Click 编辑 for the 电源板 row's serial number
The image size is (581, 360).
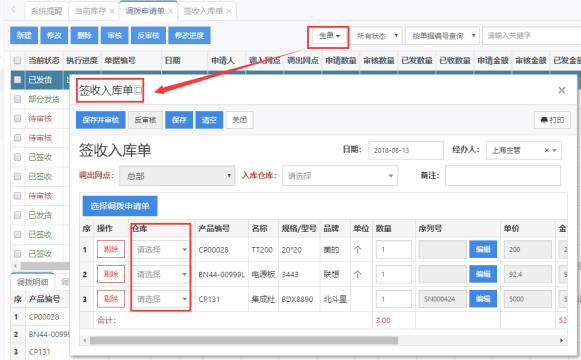[x=483, y=274]
